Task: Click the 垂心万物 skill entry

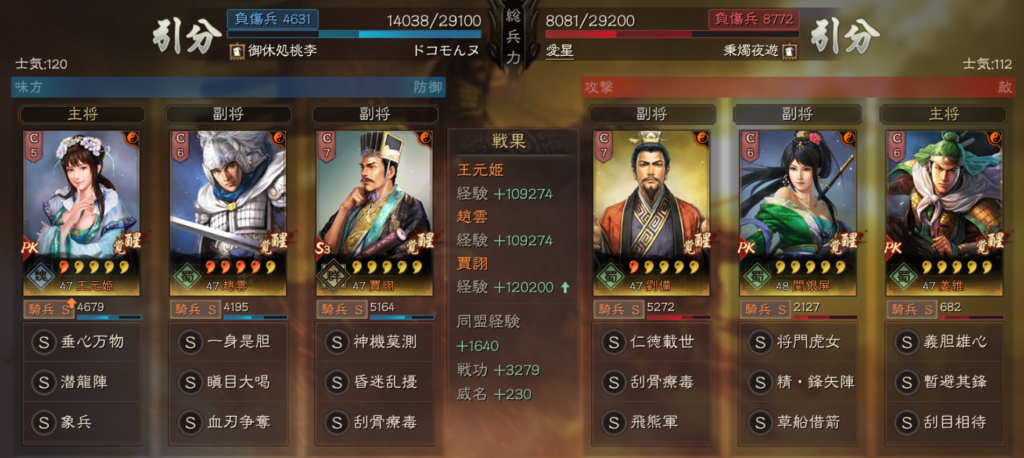Action: coord(81,342)
